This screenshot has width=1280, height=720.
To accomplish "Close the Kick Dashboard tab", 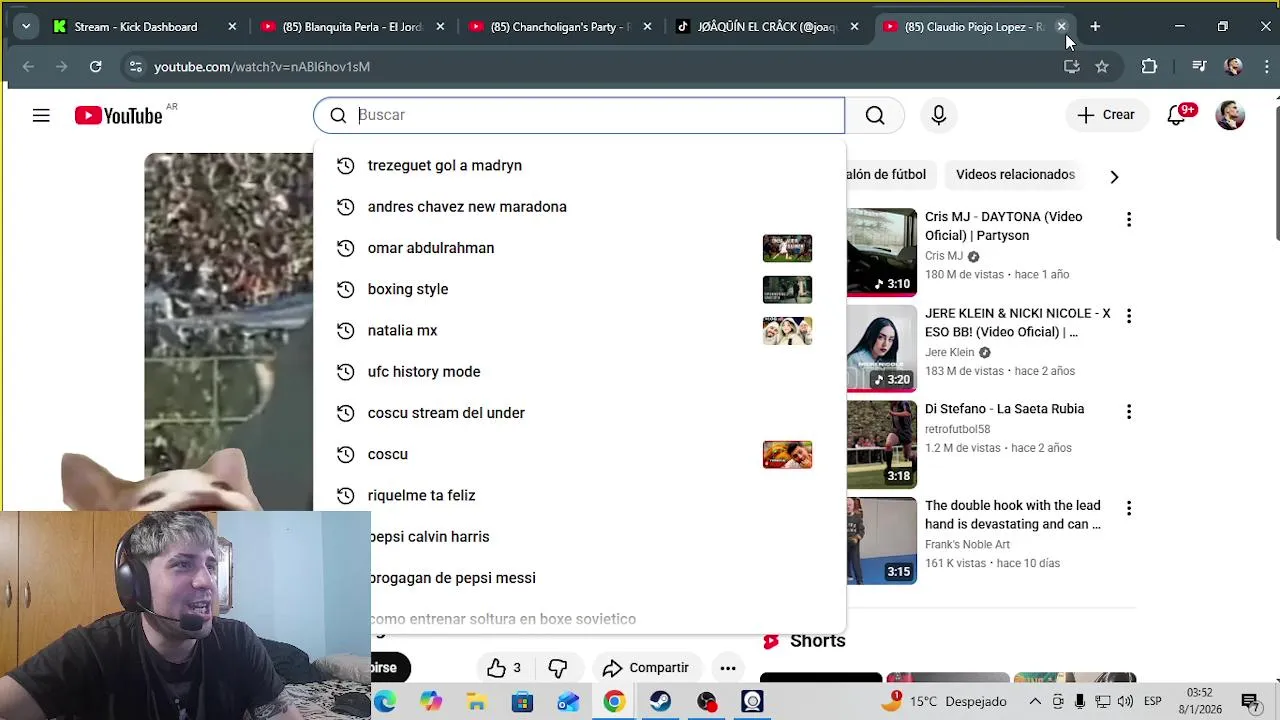I will click(232, 27).
